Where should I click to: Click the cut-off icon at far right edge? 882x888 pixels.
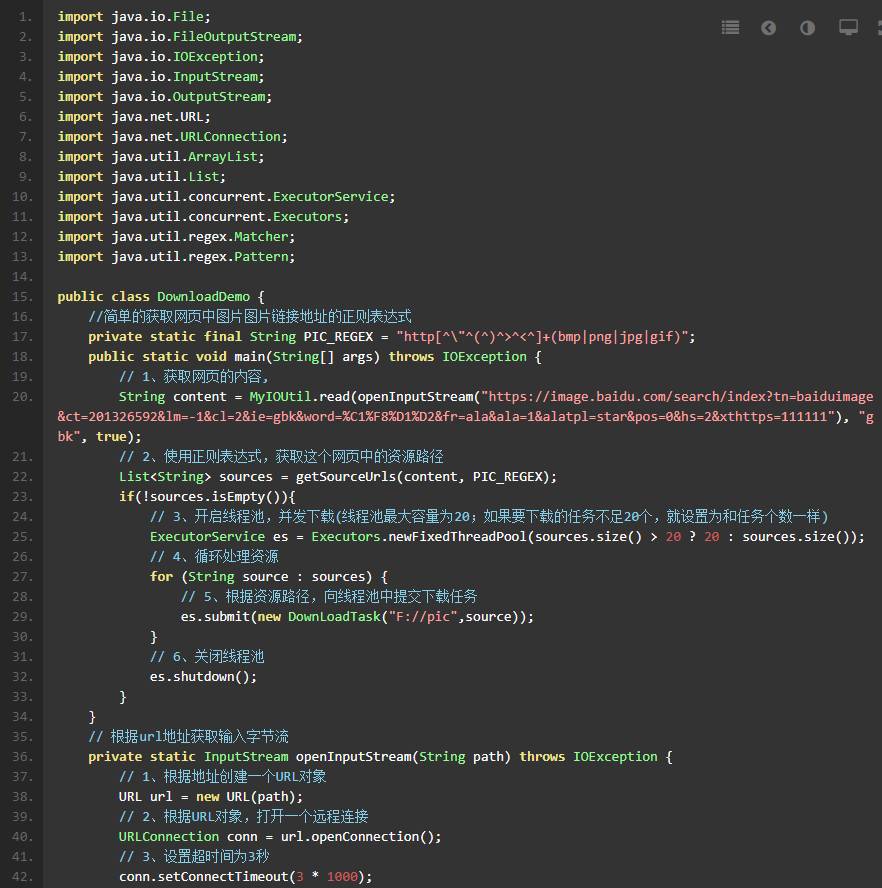tap(877, 28)
